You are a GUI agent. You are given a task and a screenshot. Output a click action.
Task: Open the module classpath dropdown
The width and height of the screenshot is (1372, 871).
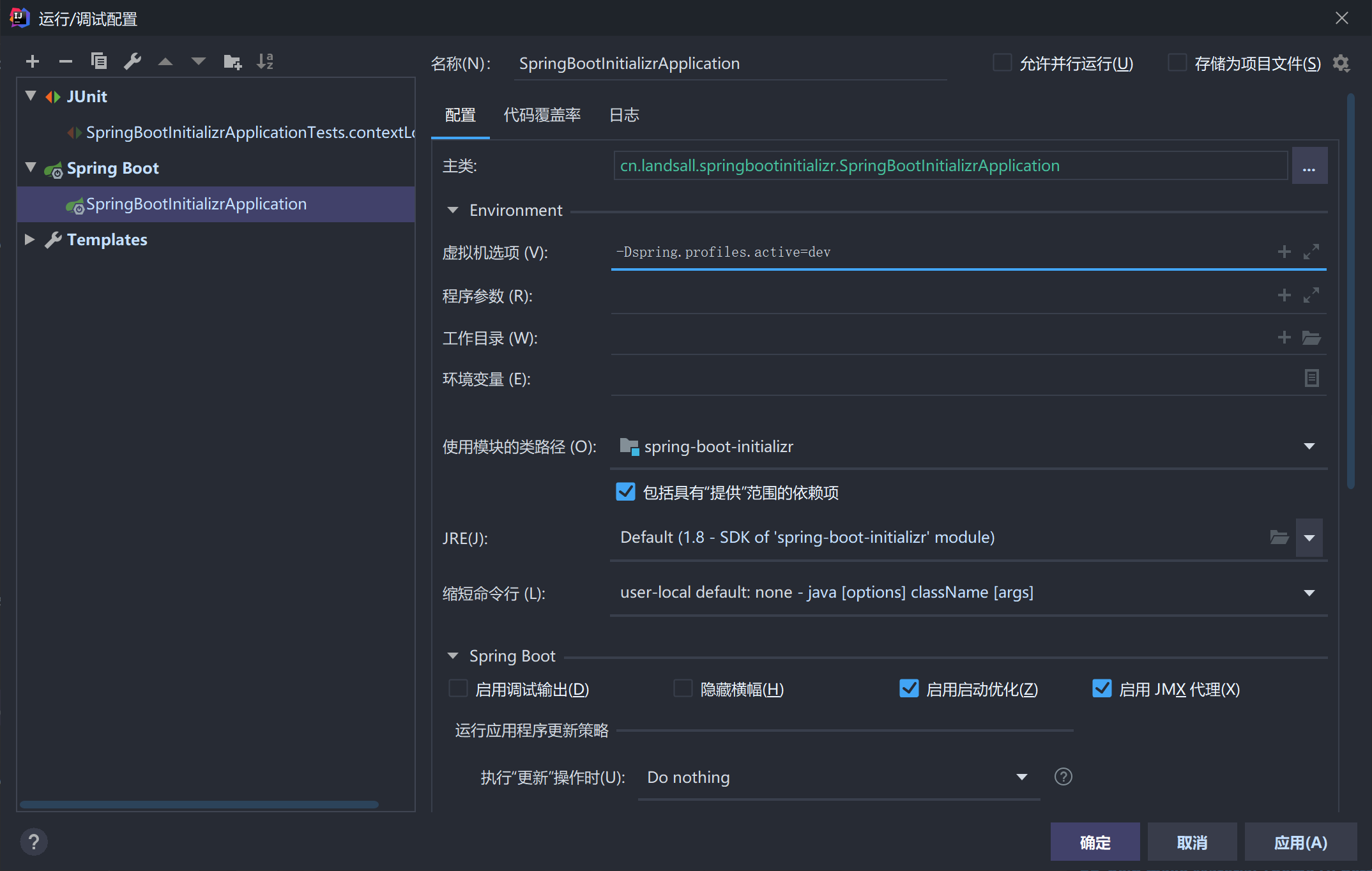(1309, 446)
